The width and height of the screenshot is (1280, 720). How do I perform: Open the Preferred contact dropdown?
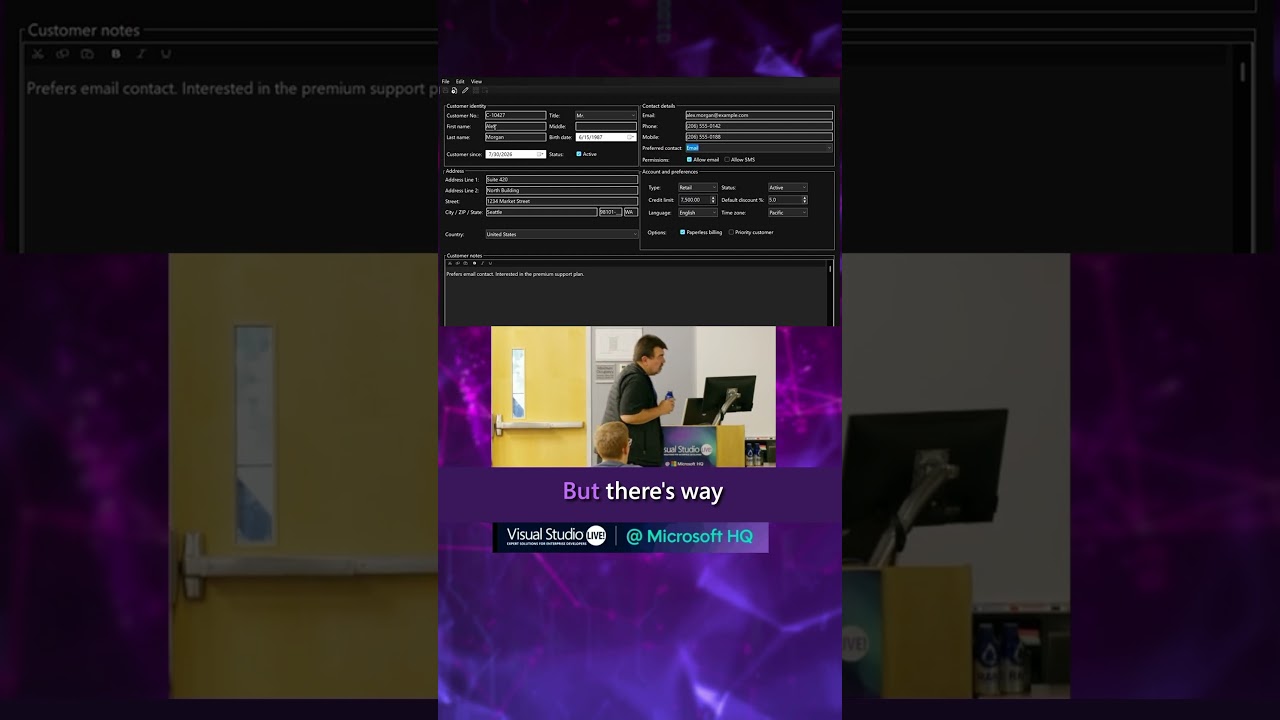click(759, 148)
